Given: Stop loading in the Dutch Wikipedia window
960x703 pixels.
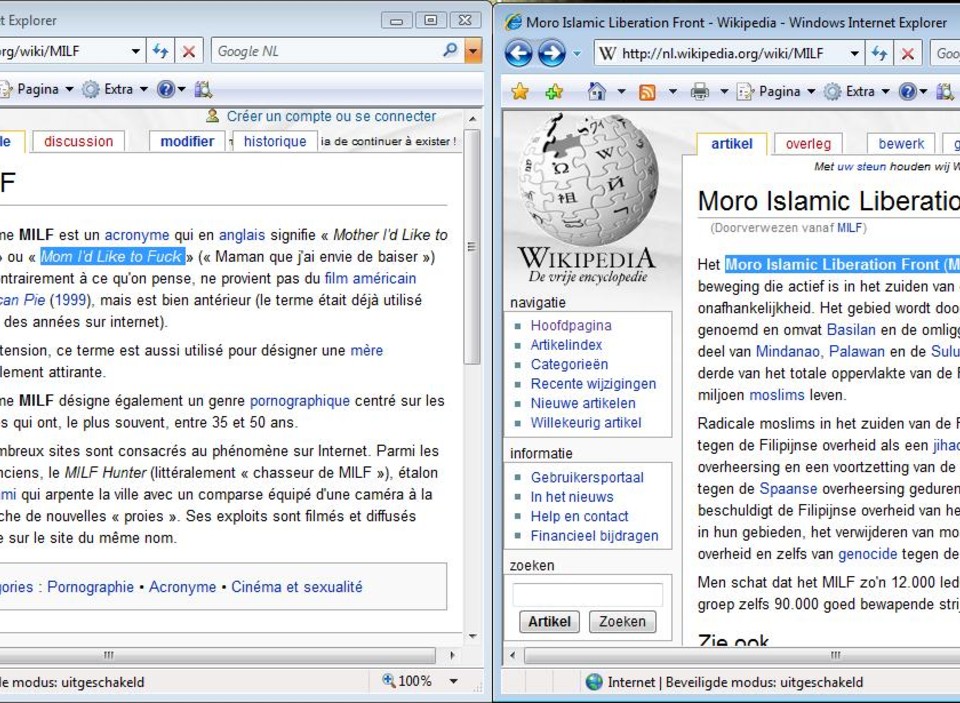Looking at the screenshot, I should point(907,53).
